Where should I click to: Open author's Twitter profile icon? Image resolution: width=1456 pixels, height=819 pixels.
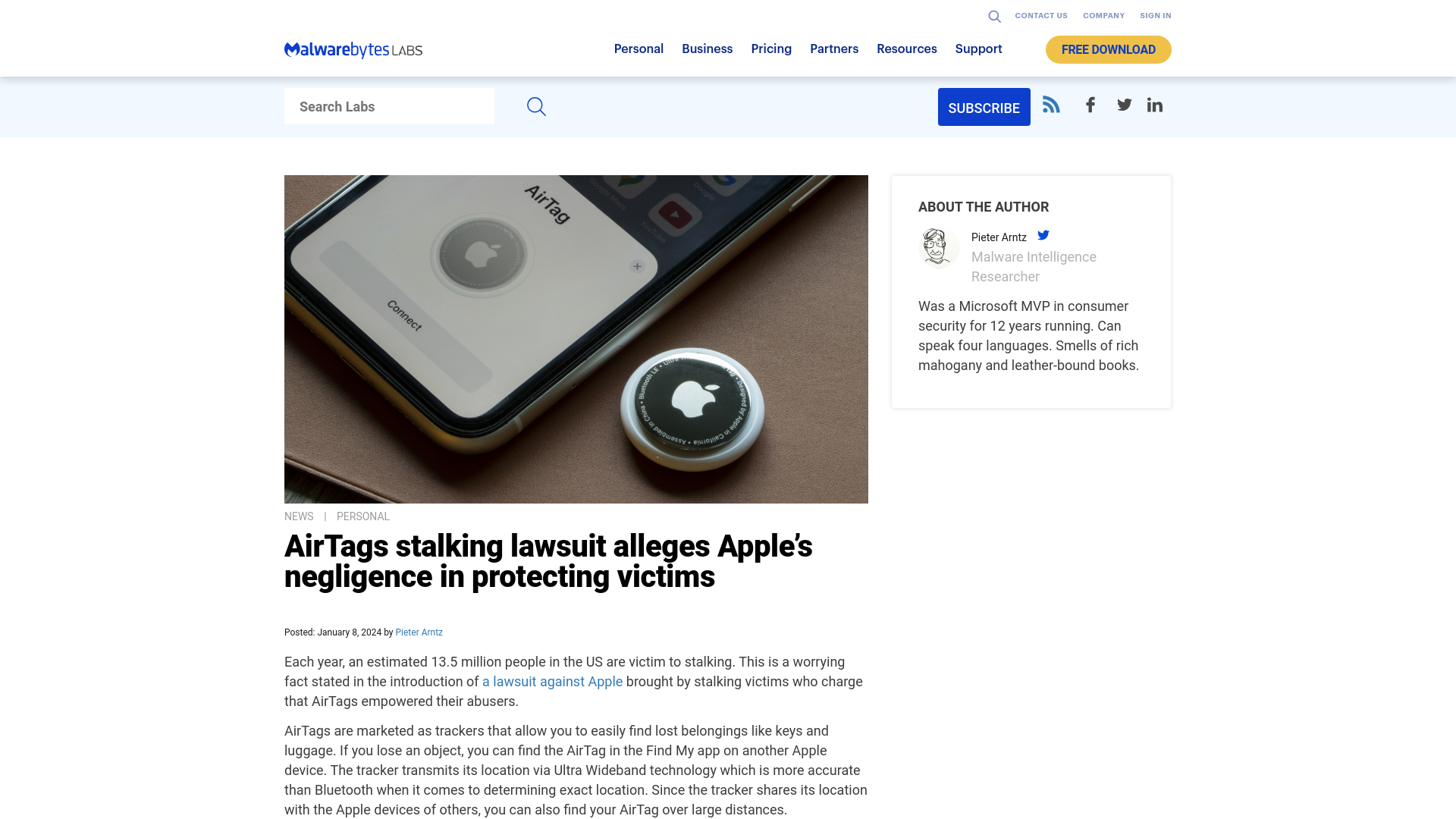1043,234
